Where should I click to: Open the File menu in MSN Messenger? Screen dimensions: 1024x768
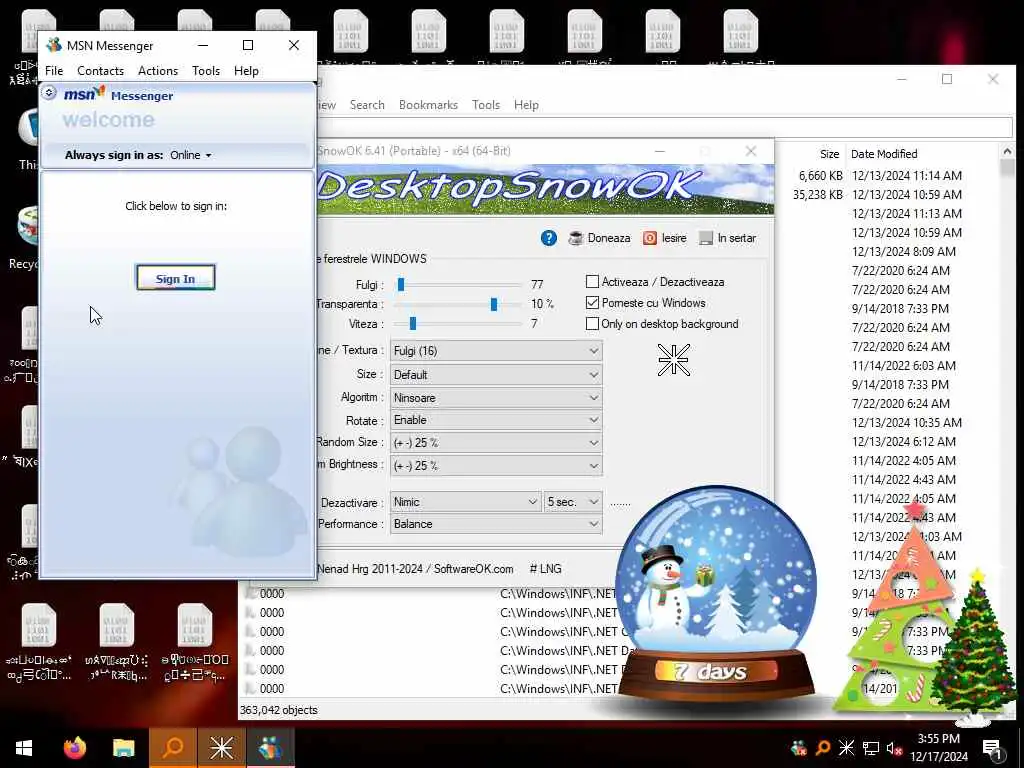54,71
